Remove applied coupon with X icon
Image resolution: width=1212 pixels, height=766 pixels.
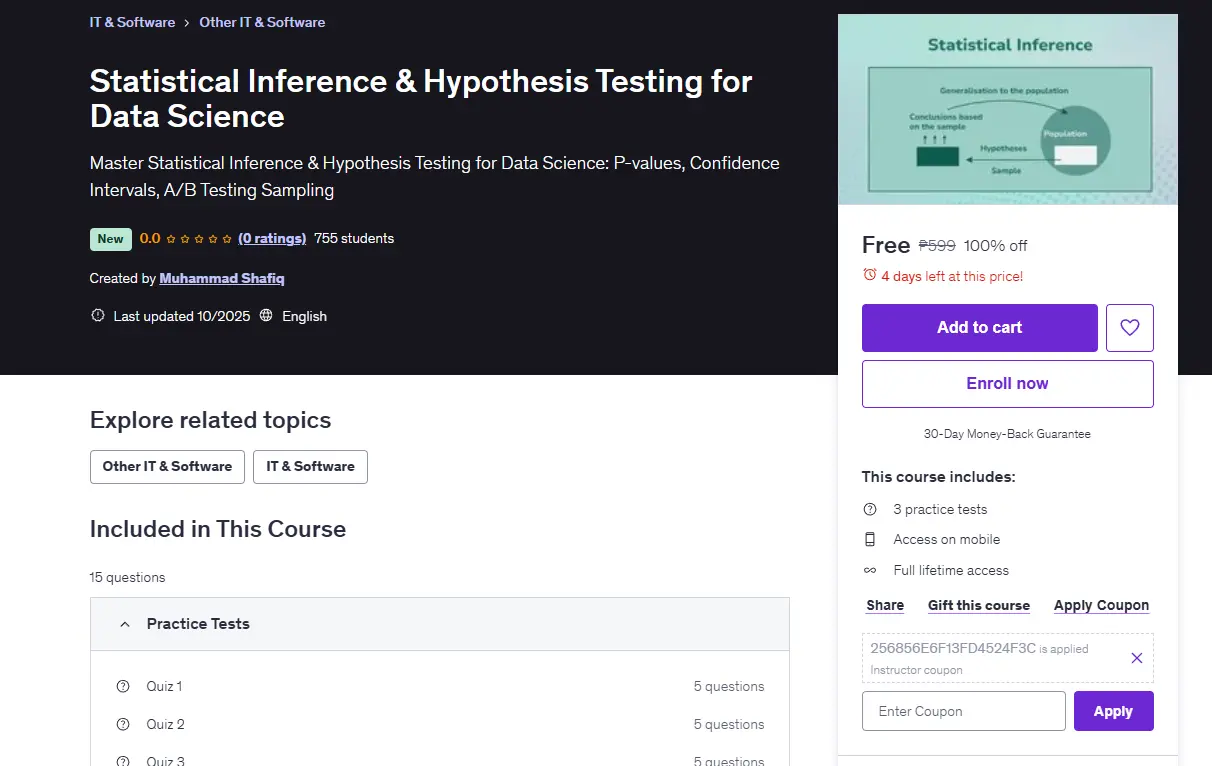click(1137, 658)
